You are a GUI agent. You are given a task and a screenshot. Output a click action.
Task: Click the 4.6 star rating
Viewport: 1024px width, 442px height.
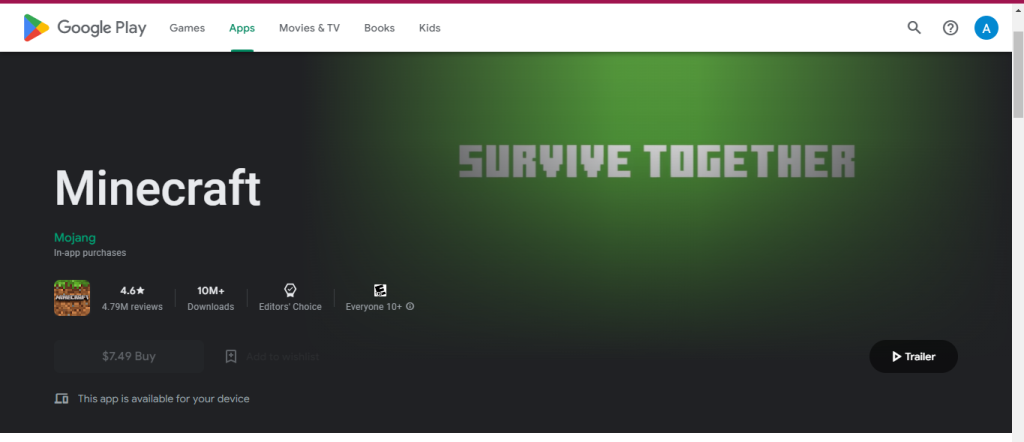click(133, 291)
